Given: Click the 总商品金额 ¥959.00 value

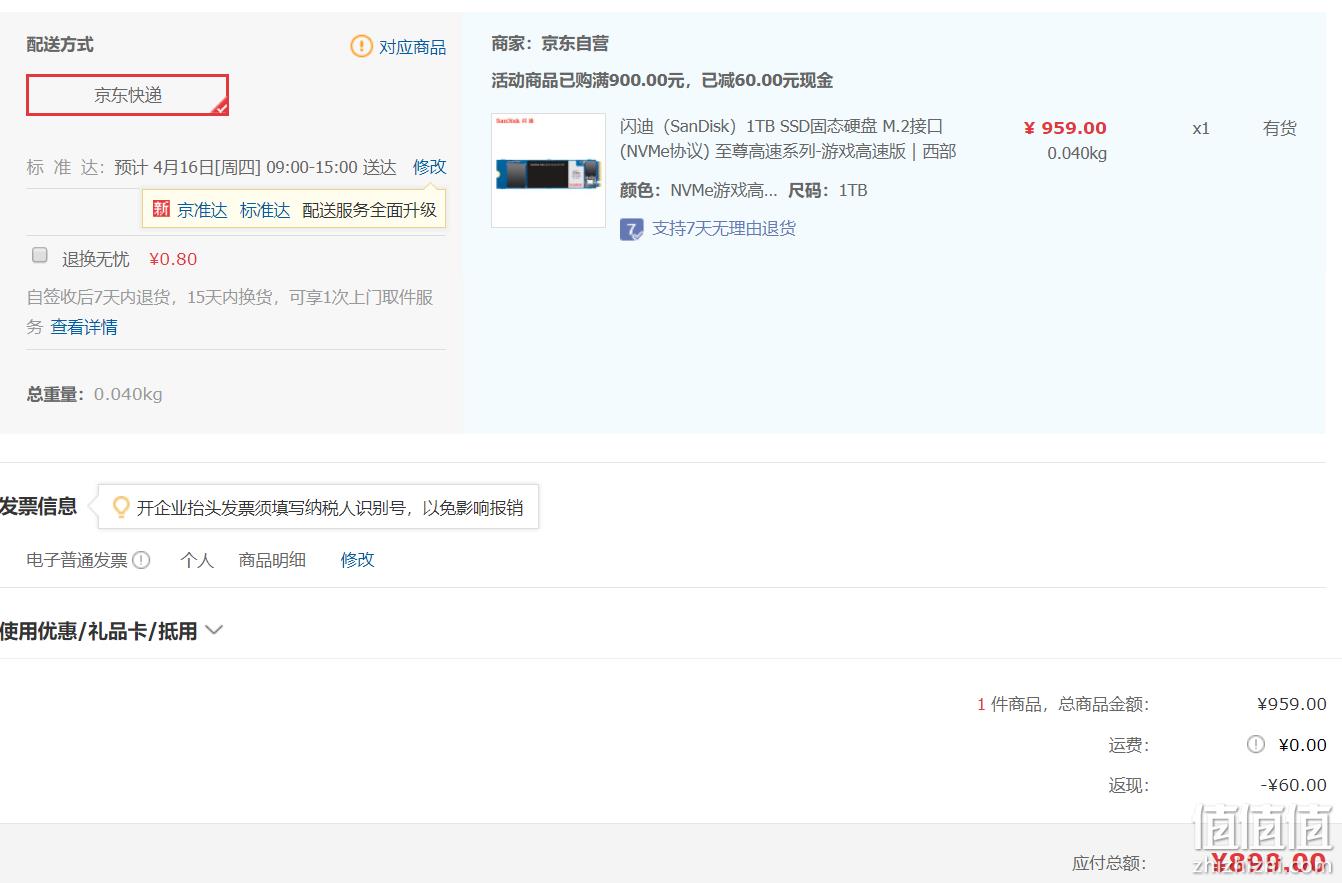Looking at the screenshot, I should pyautogui.click(x=1291, y=704).
